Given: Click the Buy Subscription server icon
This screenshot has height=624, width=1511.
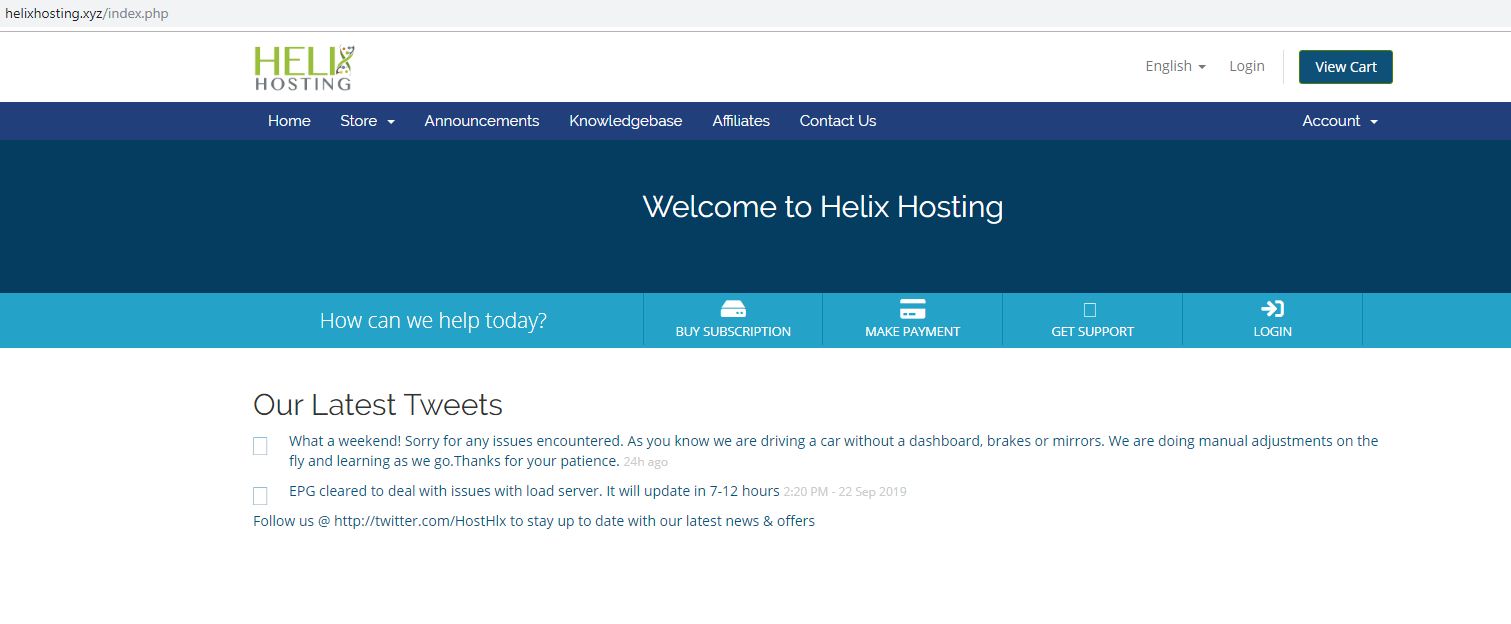Looking at the screenshot, I should 733,309.
